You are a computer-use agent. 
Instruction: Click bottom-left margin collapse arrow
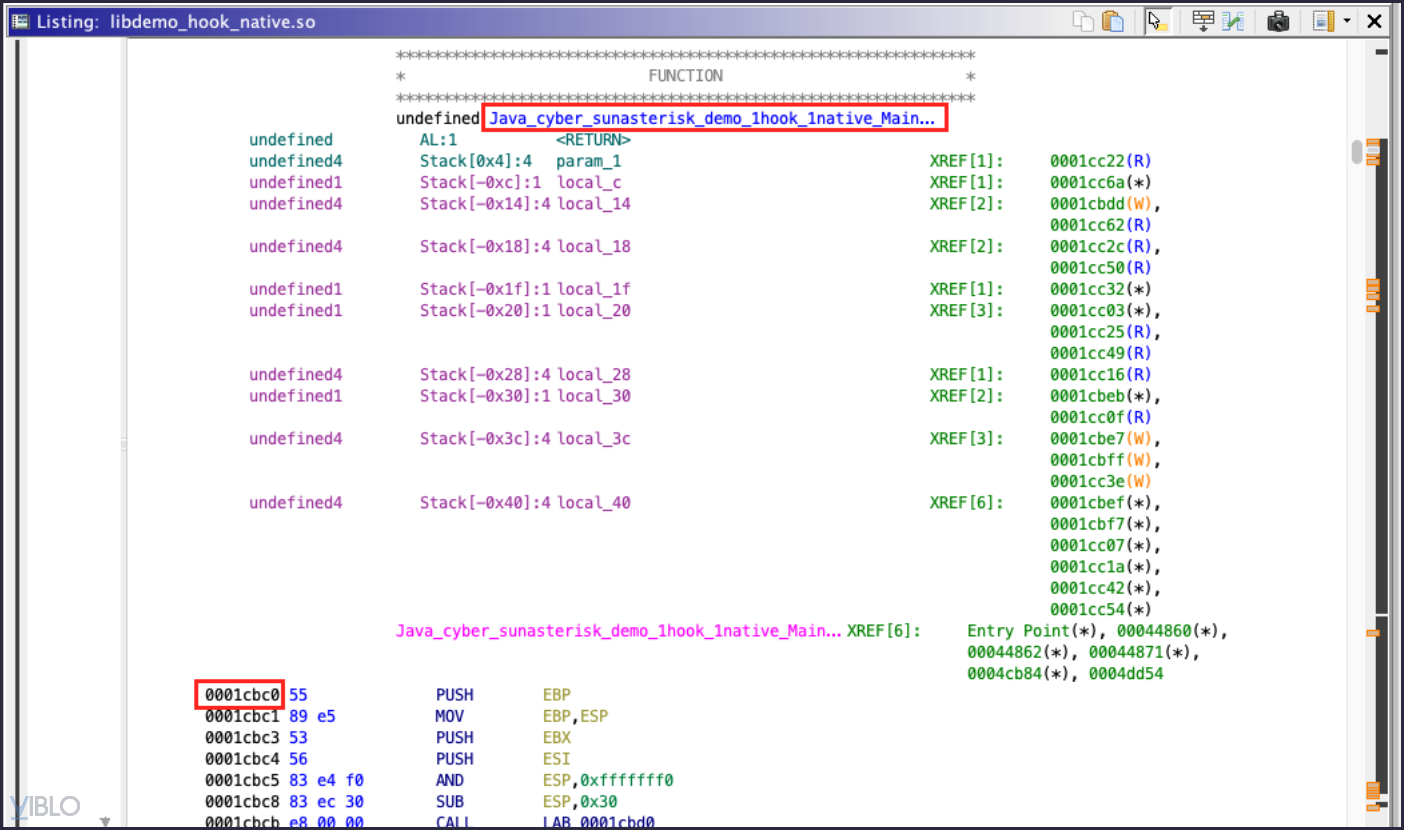pos(105,820)
